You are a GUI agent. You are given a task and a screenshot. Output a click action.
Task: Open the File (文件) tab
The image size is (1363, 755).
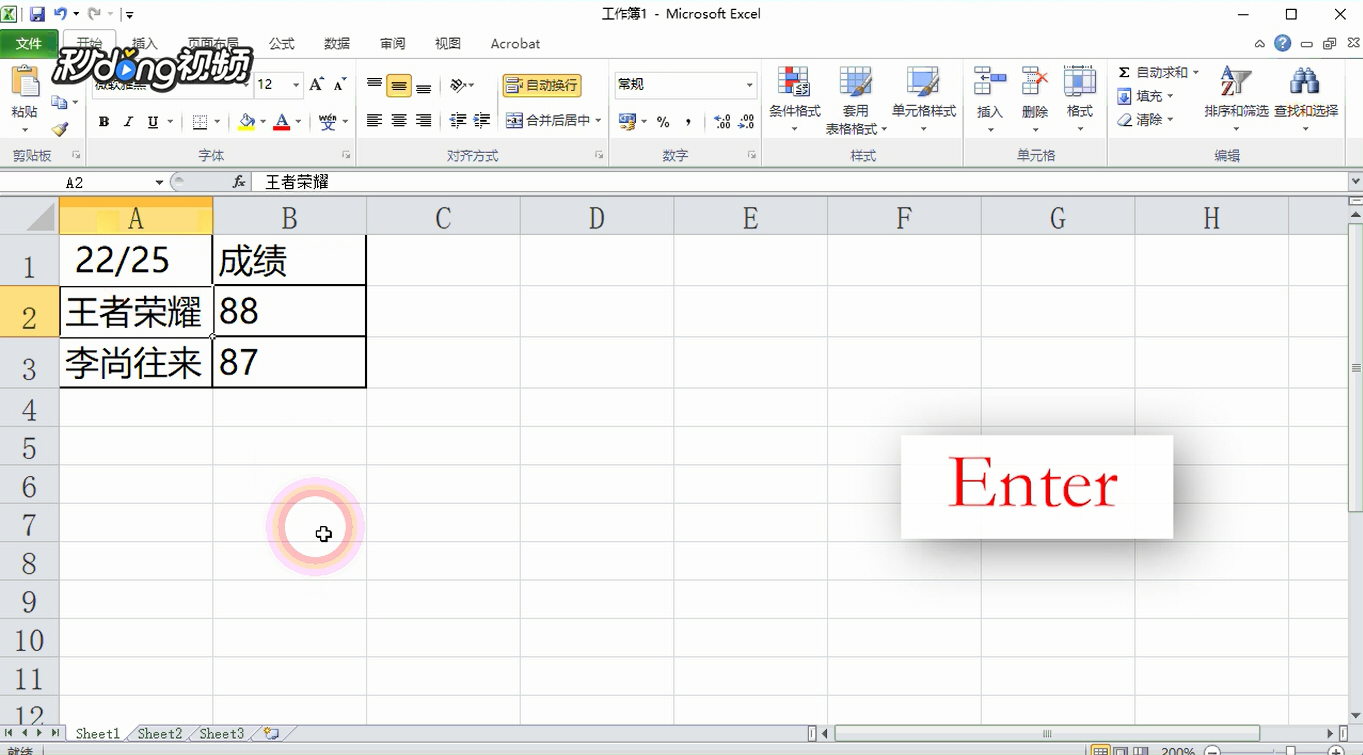click(x=29, y=44)
